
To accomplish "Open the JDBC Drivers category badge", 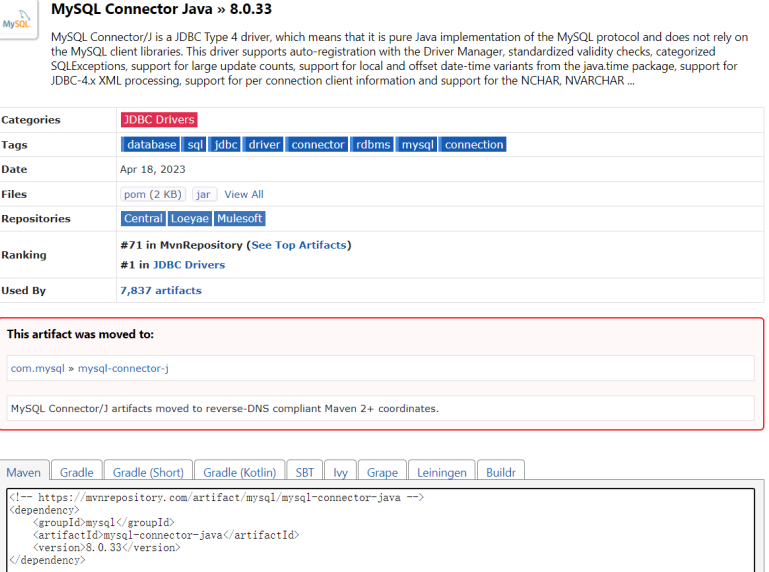I will click(159, 120).
